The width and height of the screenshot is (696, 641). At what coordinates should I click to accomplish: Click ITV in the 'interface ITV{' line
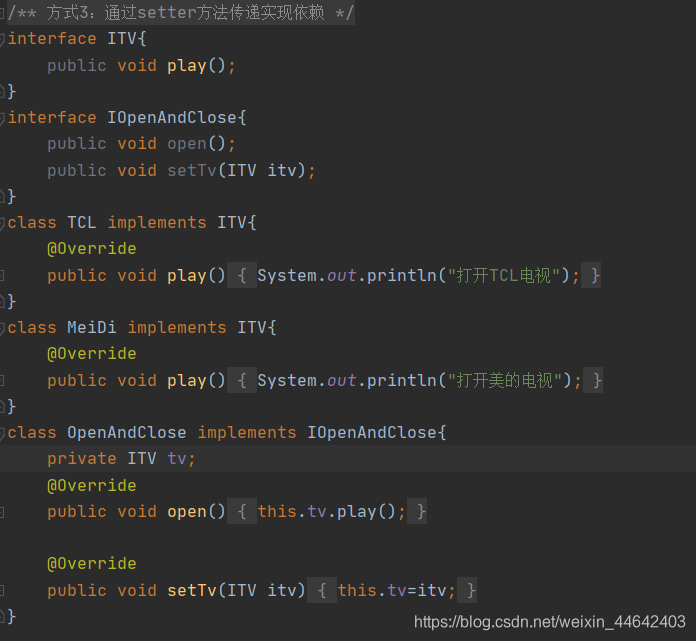[x=122, y=39]
